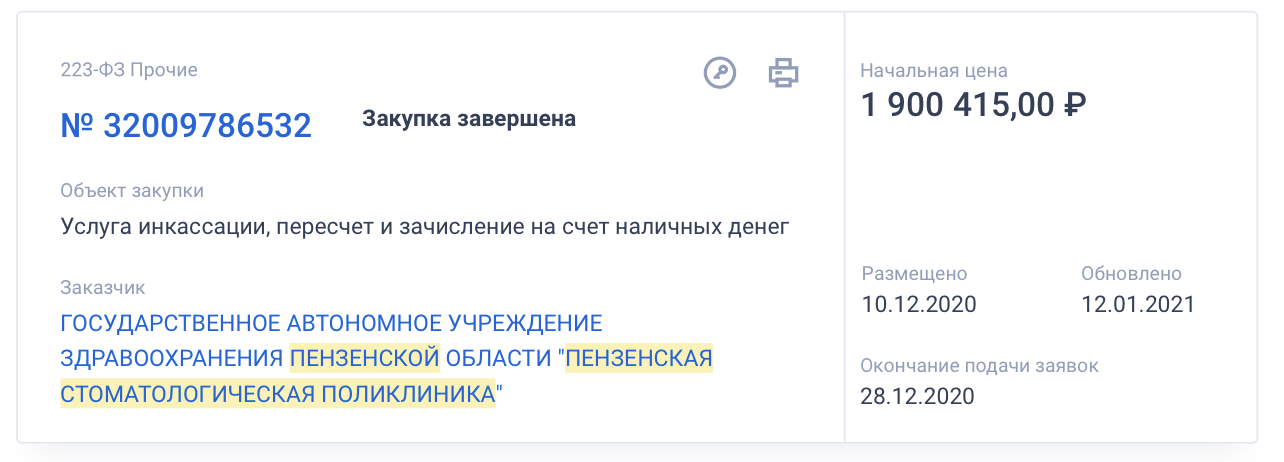Click the Начальная цена label
The height and width of the screenshot is (462, 1284).
[934, 71]
